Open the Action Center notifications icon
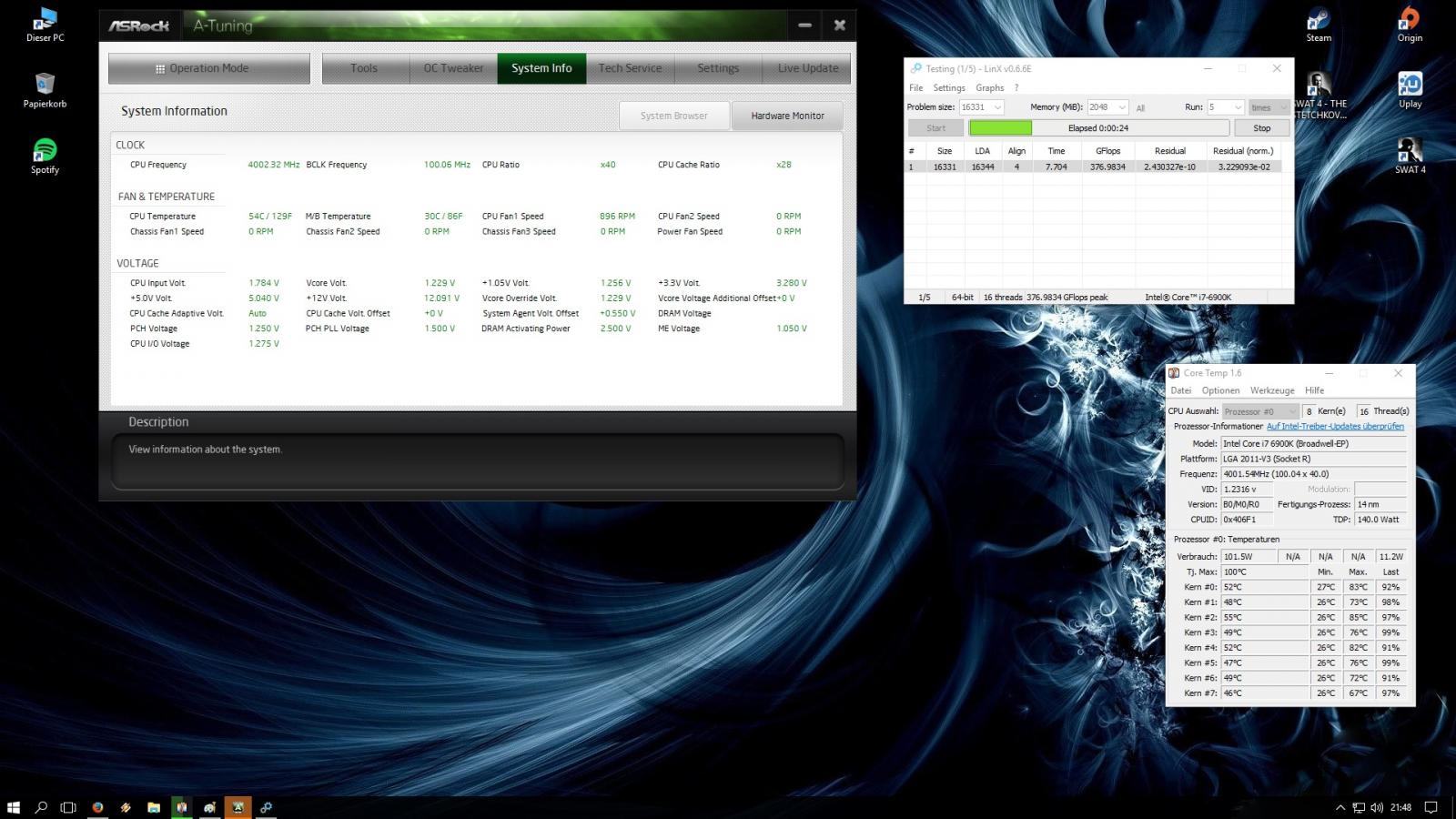Image resolution: width=1456 pixels, height=819 pixels. pos(1431,807)
